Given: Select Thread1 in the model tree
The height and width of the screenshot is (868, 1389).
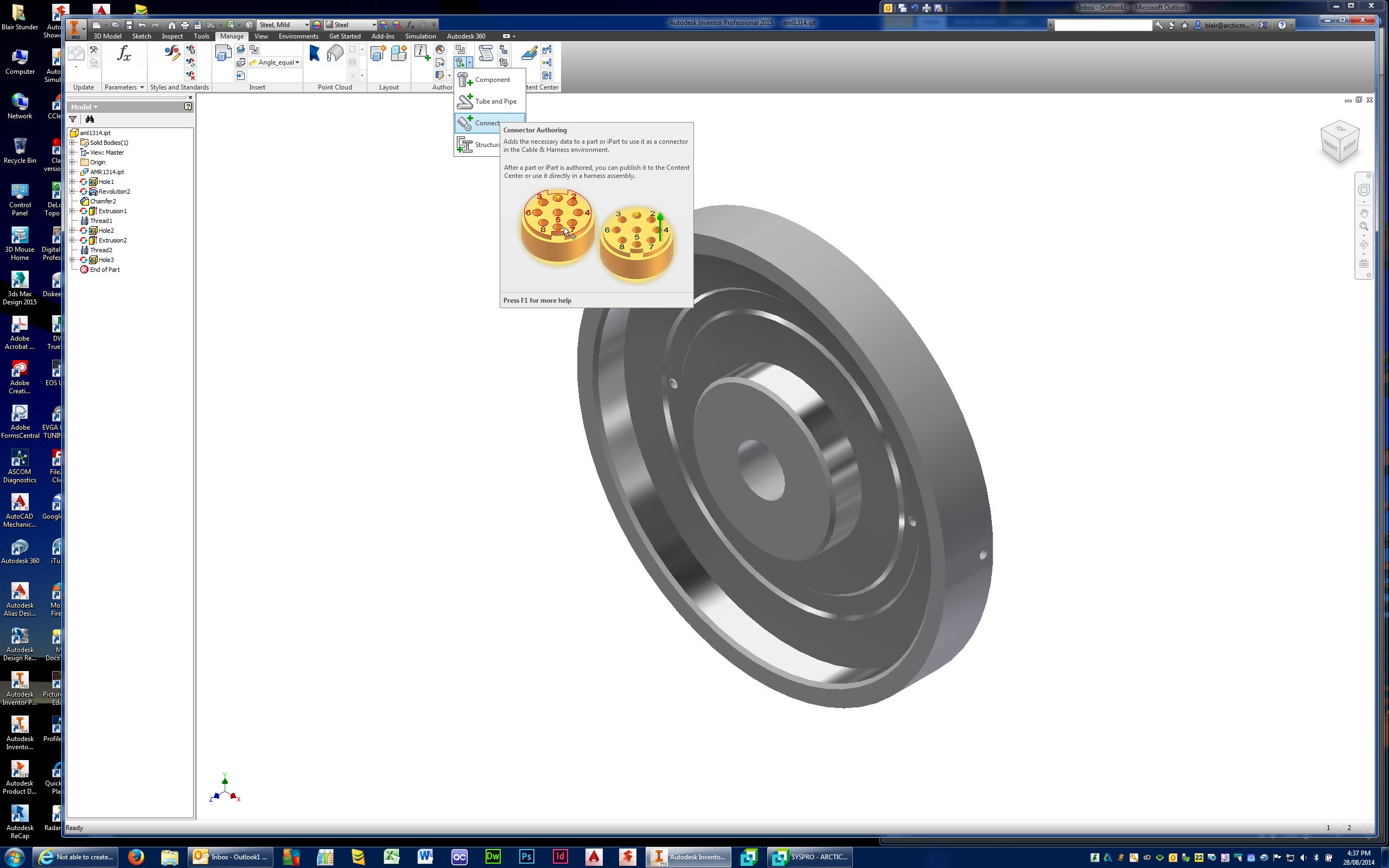Looking at the screenshot, I should 100,220.
